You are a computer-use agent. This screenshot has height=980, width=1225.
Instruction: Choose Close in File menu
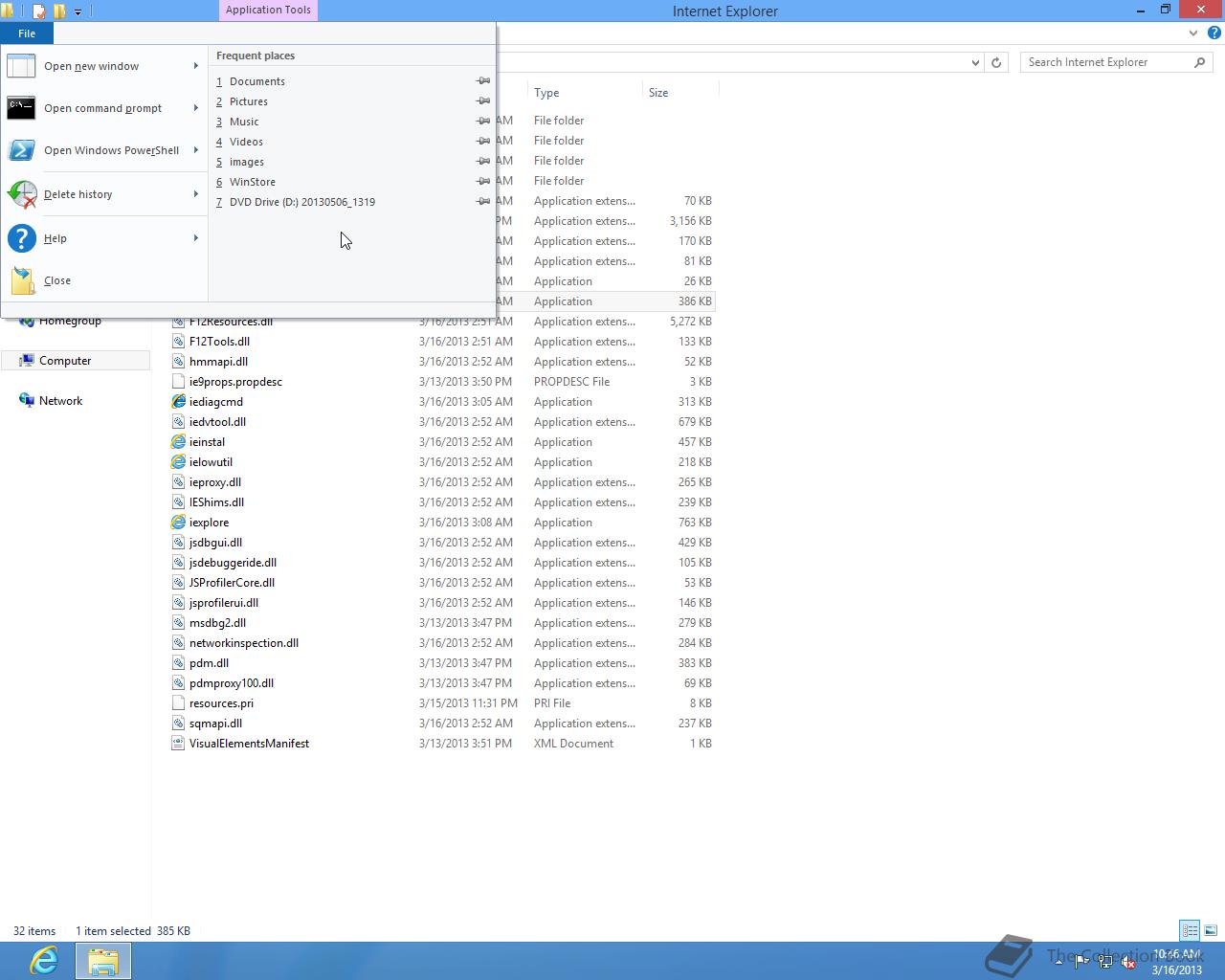point(103,280)
